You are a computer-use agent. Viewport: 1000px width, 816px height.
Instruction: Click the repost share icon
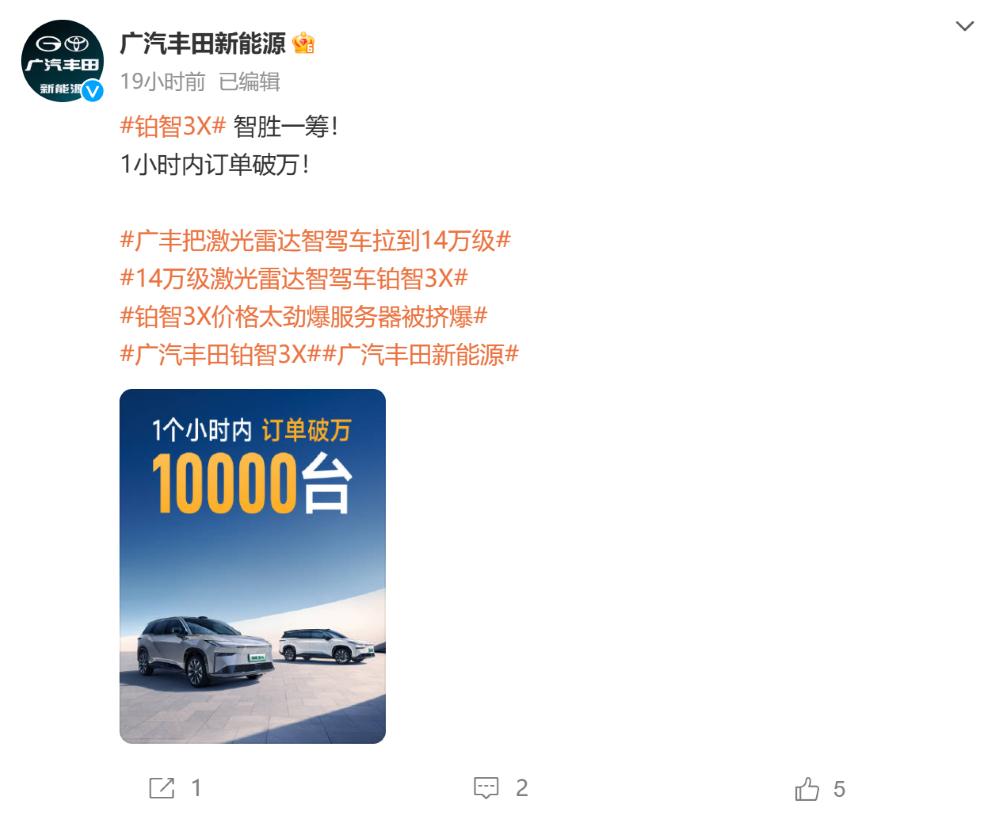click(161, 788)
